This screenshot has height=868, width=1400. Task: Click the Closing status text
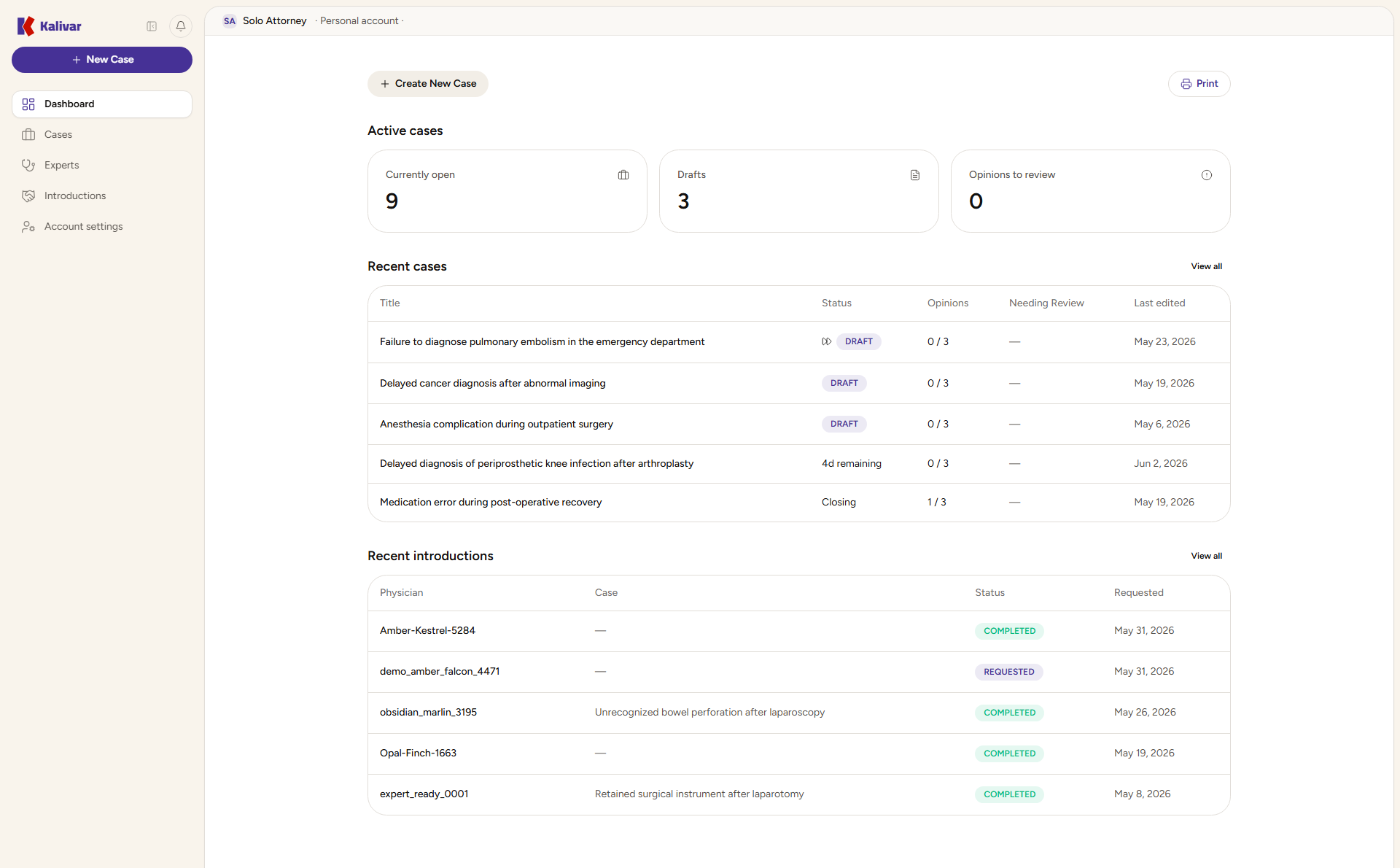click(x=839, y=503)
